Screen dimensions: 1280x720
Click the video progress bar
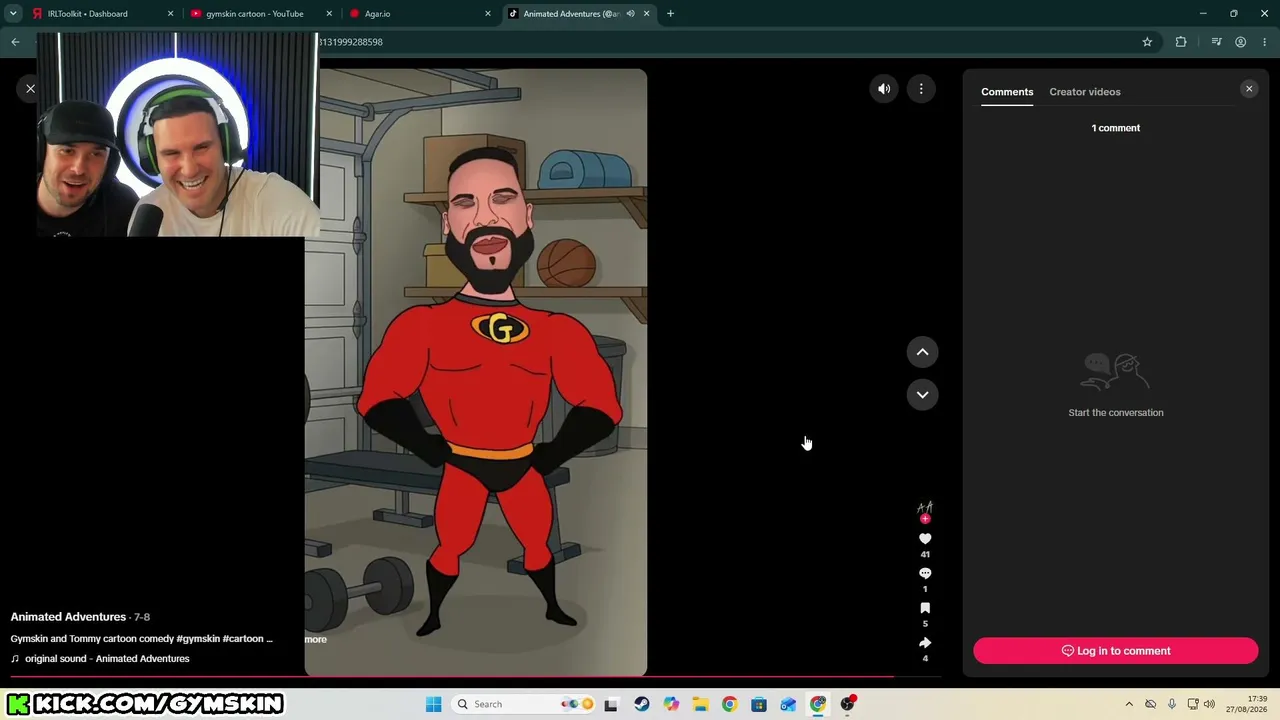click(475, 677)
